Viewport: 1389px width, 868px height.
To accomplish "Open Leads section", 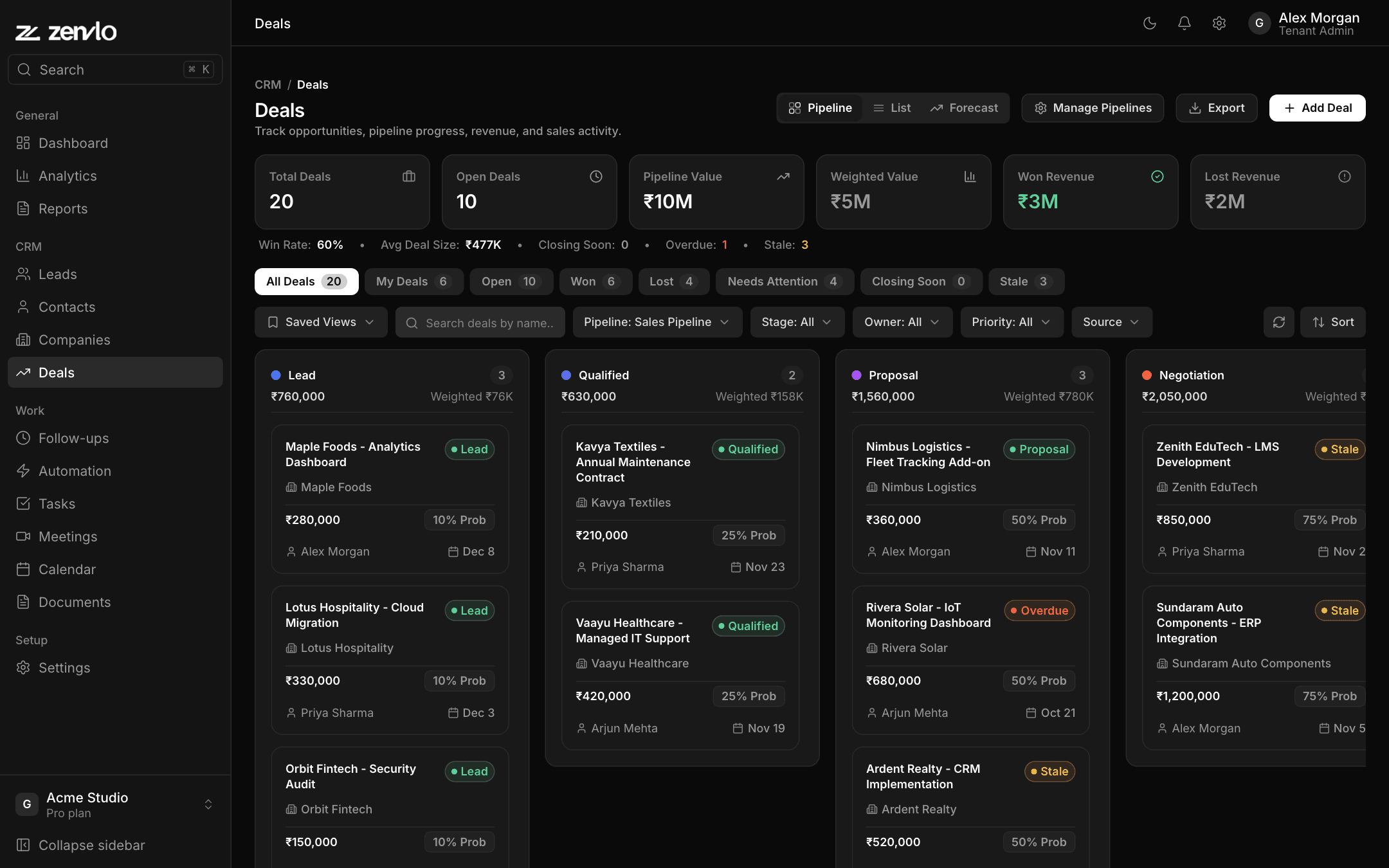I will pyautogui.click(x=115, y=274).
